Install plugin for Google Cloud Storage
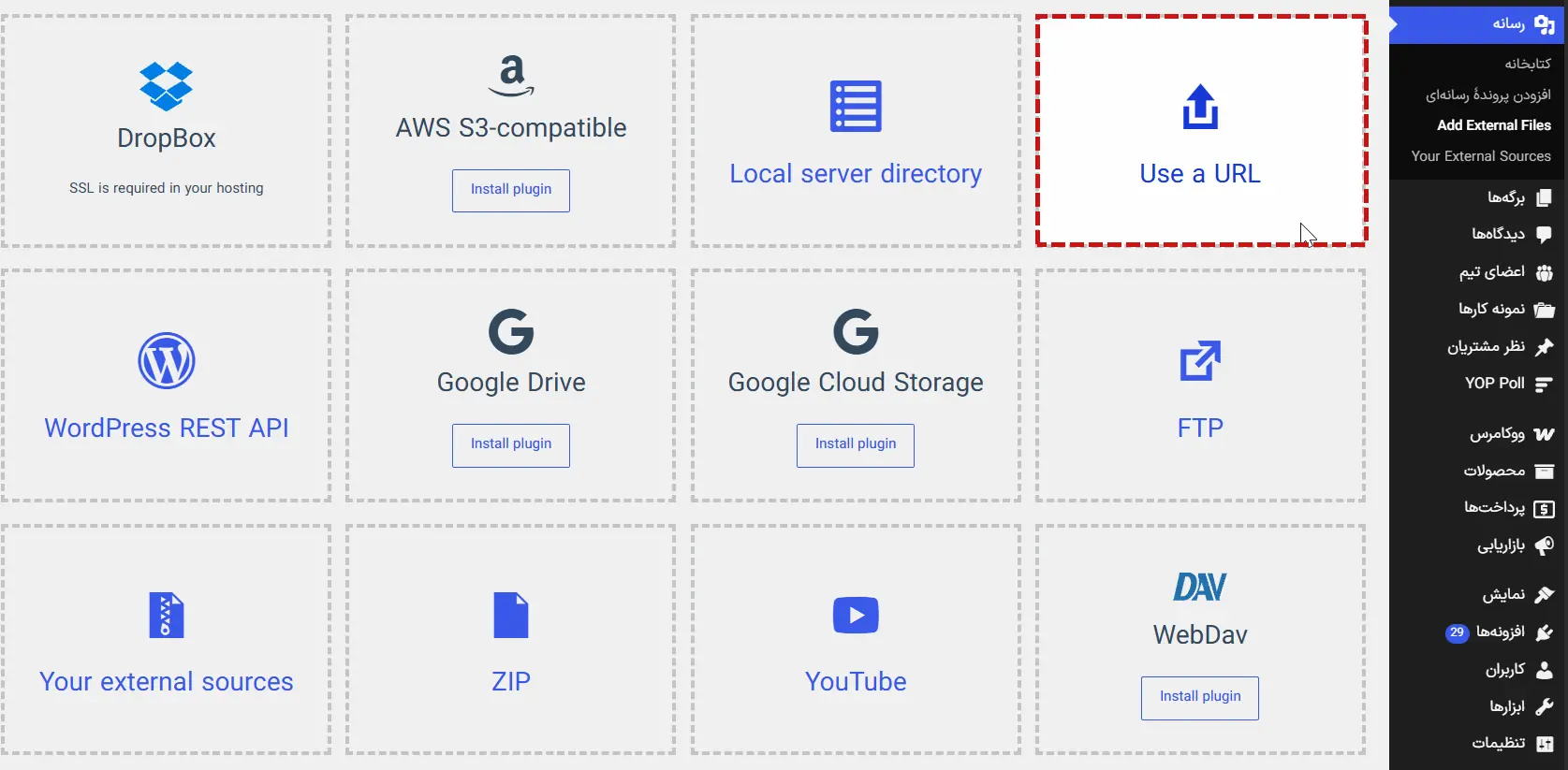Screen dimensions: 1568x770 point(856,444)
